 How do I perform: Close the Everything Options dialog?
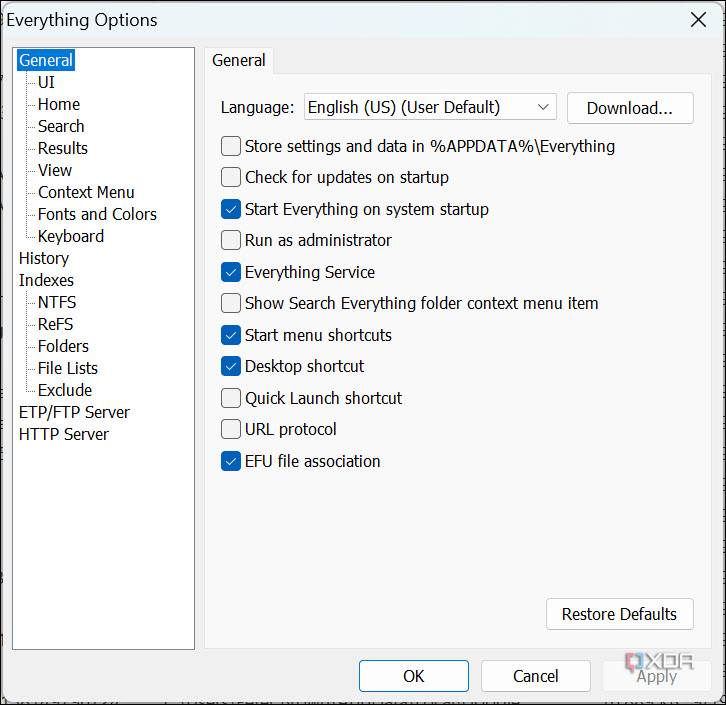click(x=698, y=20)
